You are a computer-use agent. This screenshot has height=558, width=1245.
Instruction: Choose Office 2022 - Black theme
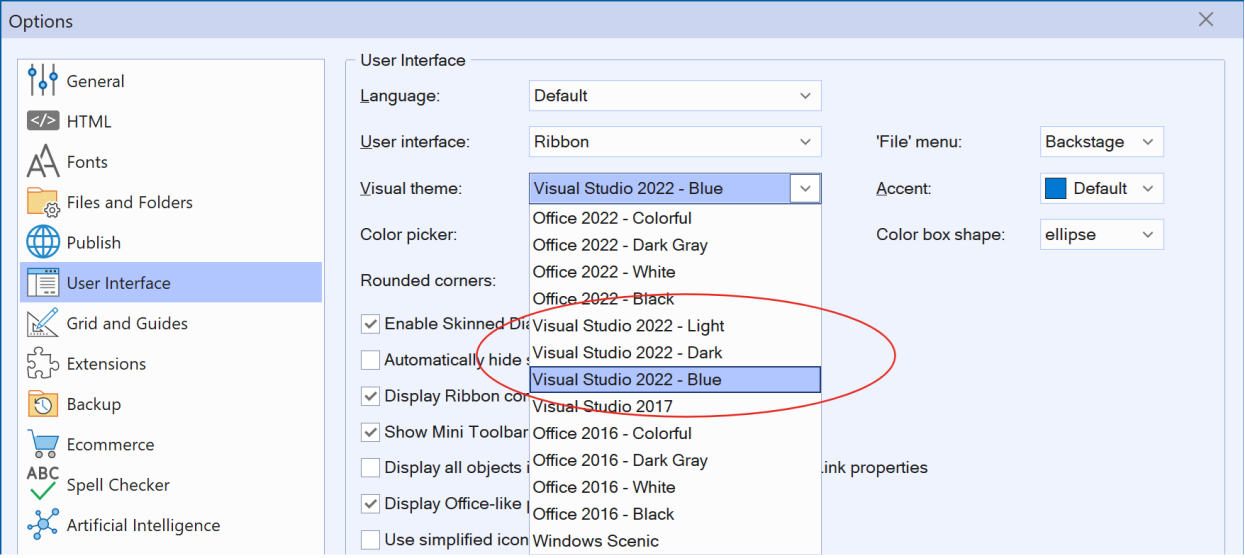[x=675, y=299]
